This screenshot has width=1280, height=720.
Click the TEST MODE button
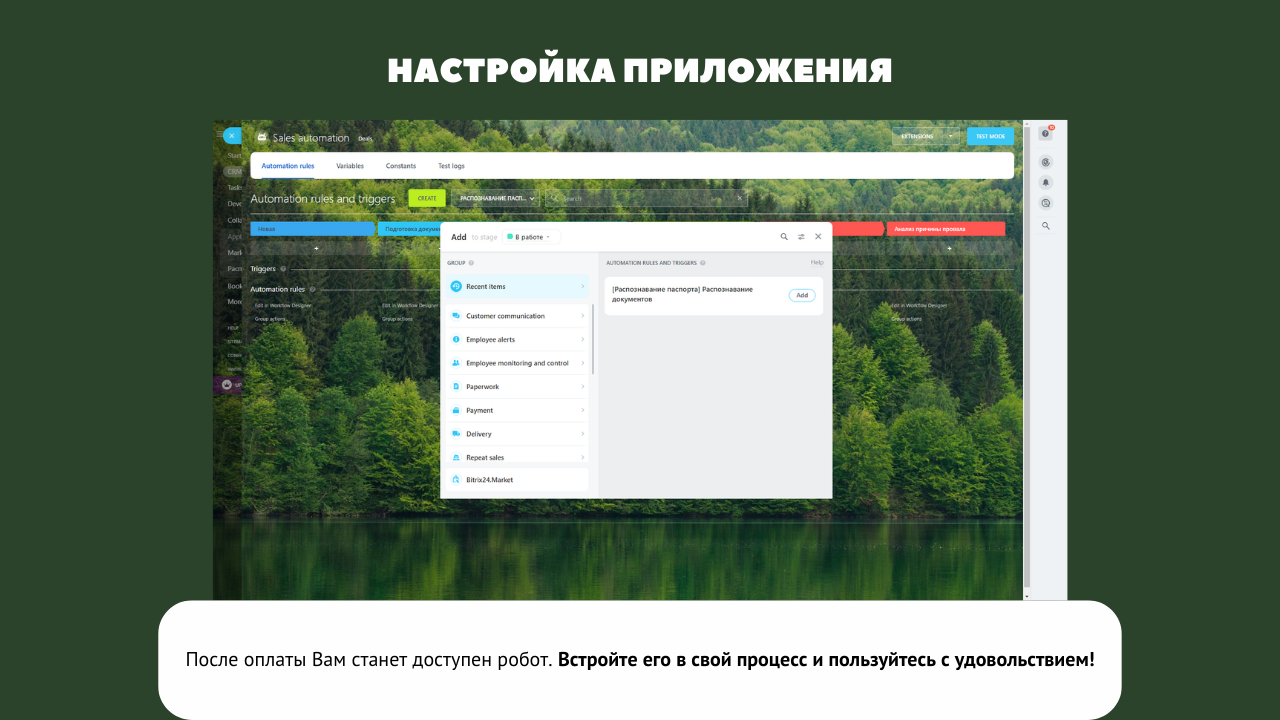pos(990,136)
